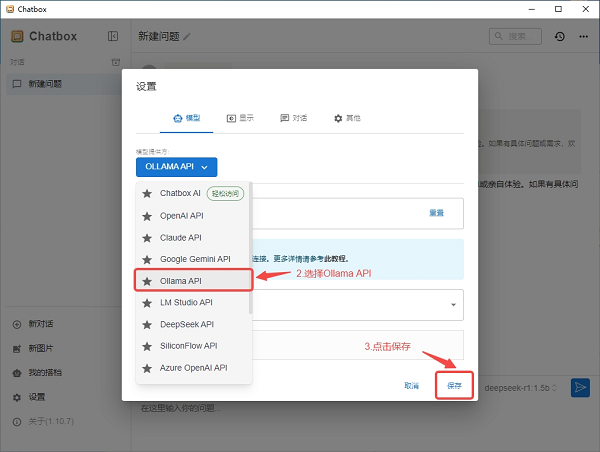Click the send message arrow button

tap(580, 387)
